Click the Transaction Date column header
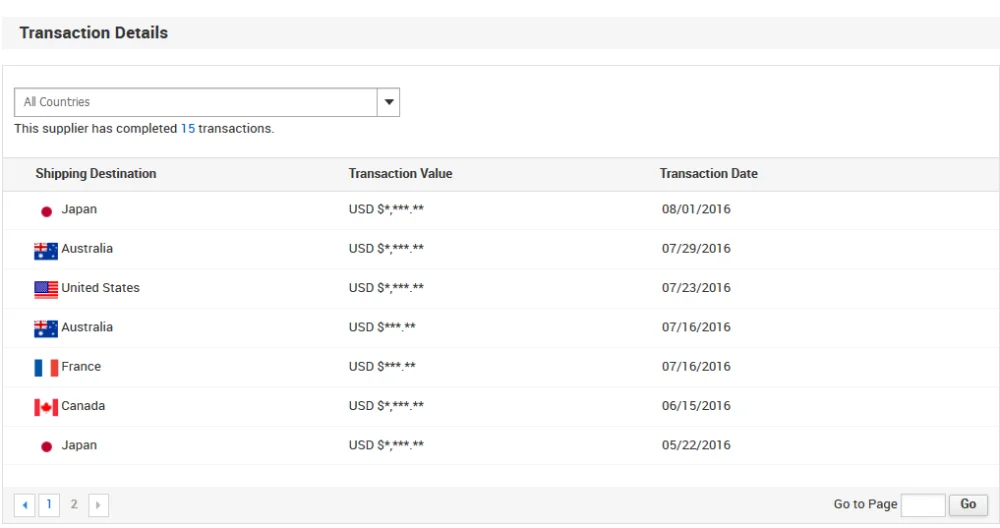This screenshot has width=1000, height=528. tap(708, 174)
